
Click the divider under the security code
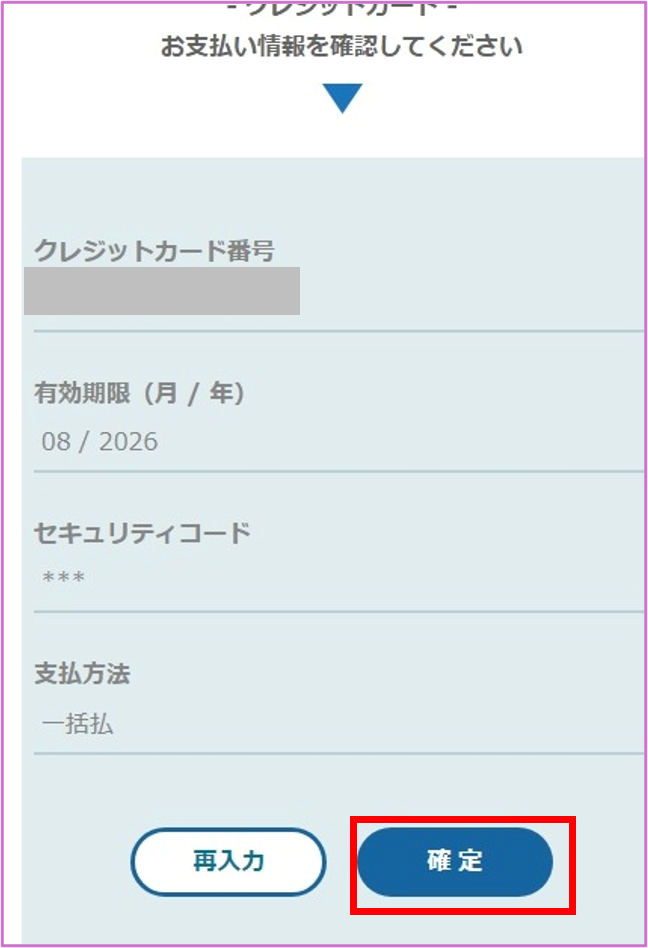click(x=338, y=610)
